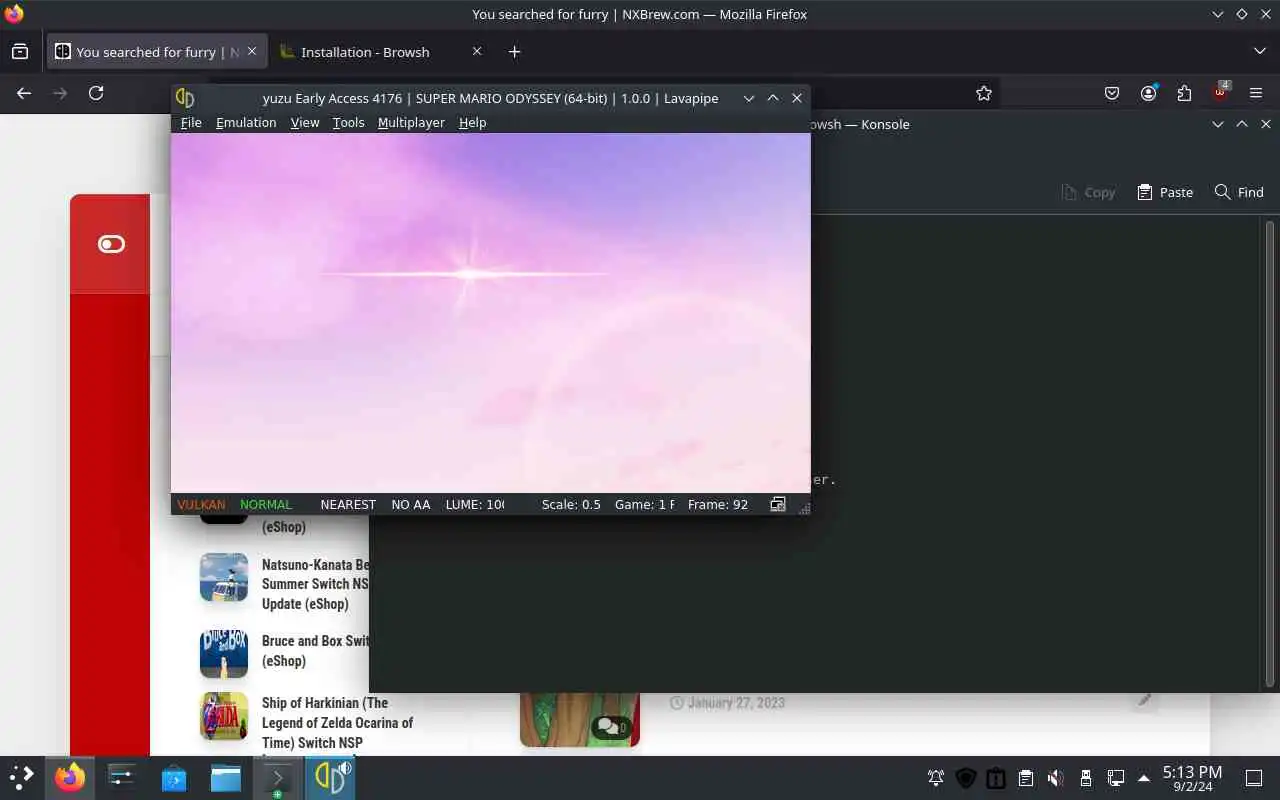Open Dolphin file manager from taskbar

[226, 777]
